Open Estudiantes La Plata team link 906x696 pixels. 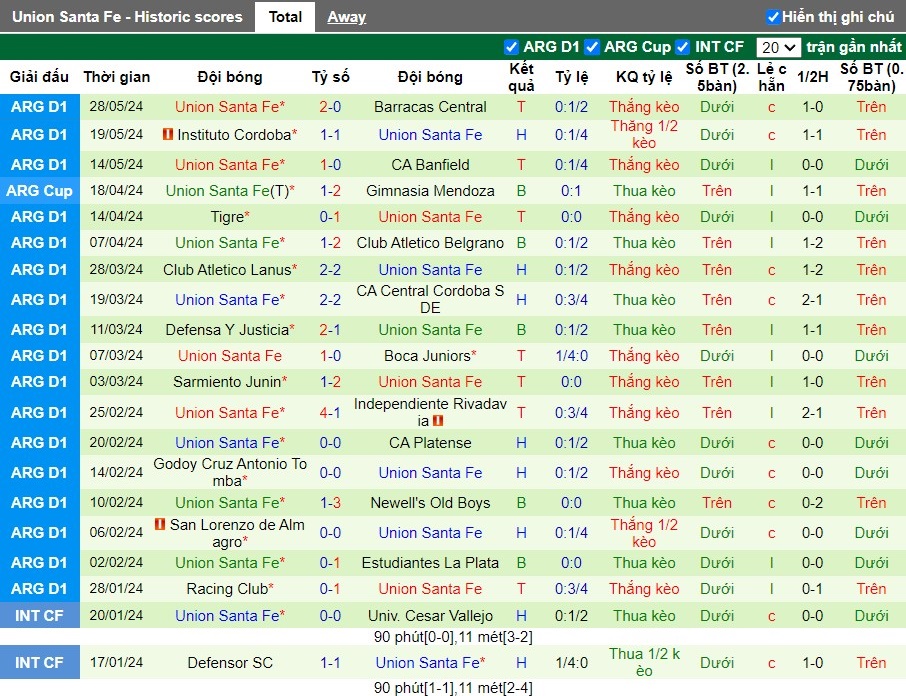[x=430, y=563]
